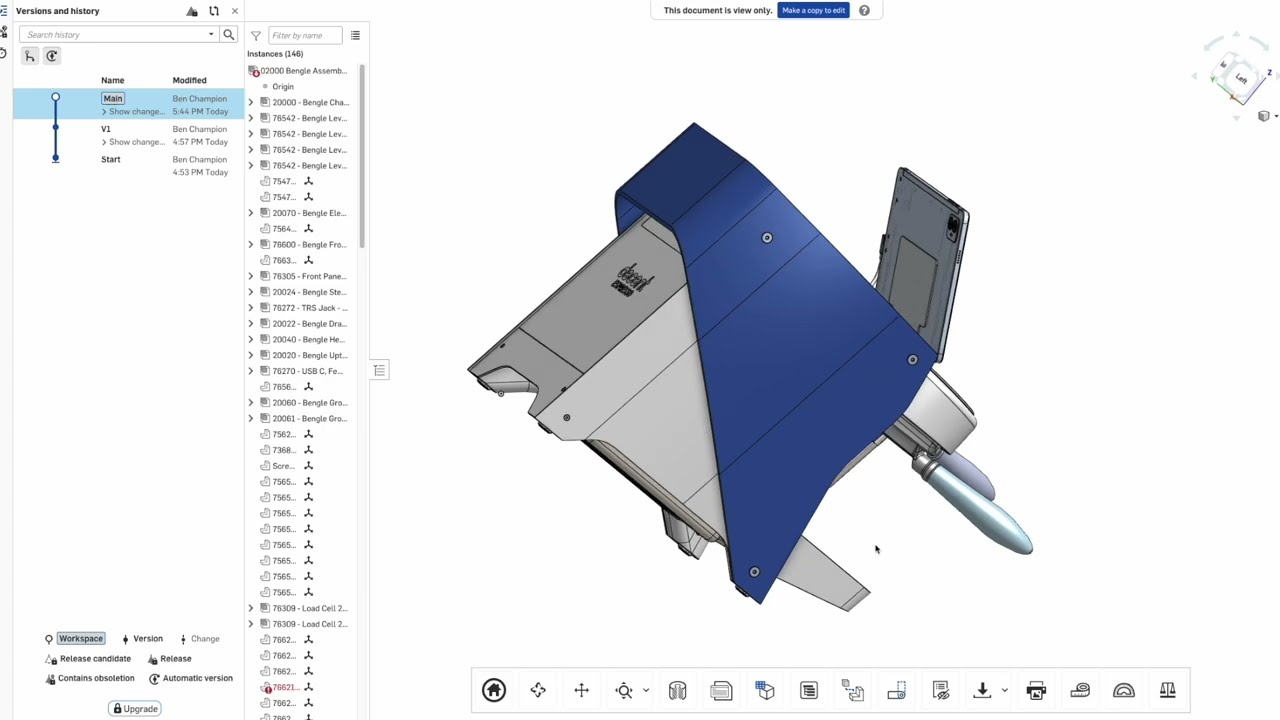The image size is (1280, 720).
Task: Expand 20000 - Bengle Cha... instance
Action: pyautogui.click(x=251, y=102)
